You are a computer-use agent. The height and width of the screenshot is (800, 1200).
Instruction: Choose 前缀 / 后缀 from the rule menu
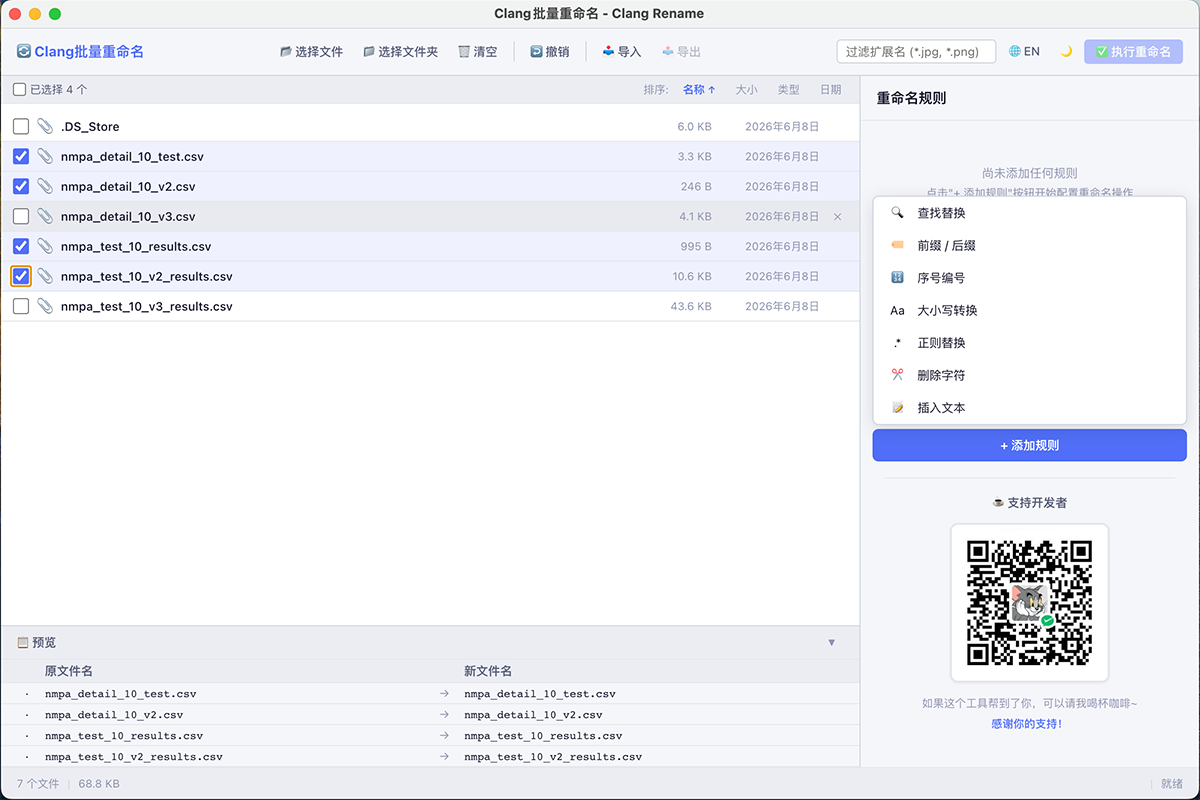[x=1029, y=245]
